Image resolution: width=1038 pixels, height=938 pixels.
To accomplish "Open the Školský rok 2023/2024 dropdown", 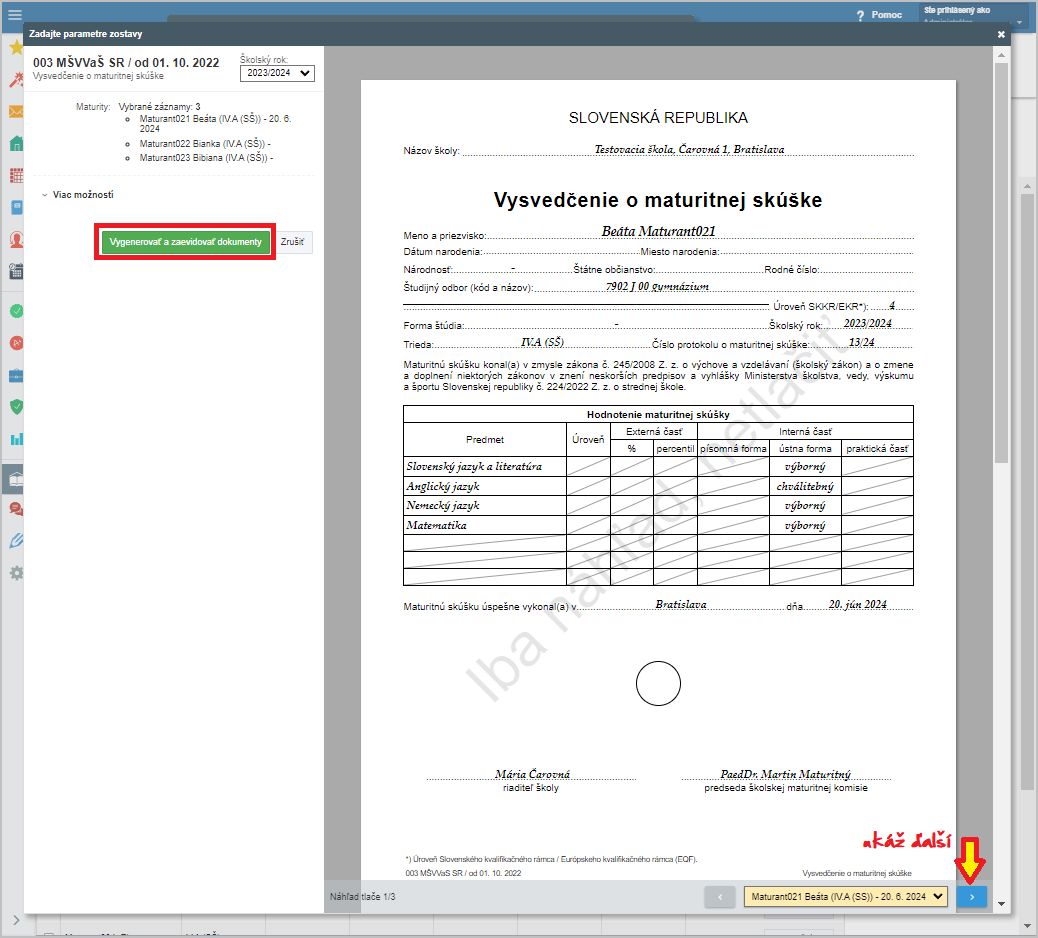I will [x=277, y=73].
